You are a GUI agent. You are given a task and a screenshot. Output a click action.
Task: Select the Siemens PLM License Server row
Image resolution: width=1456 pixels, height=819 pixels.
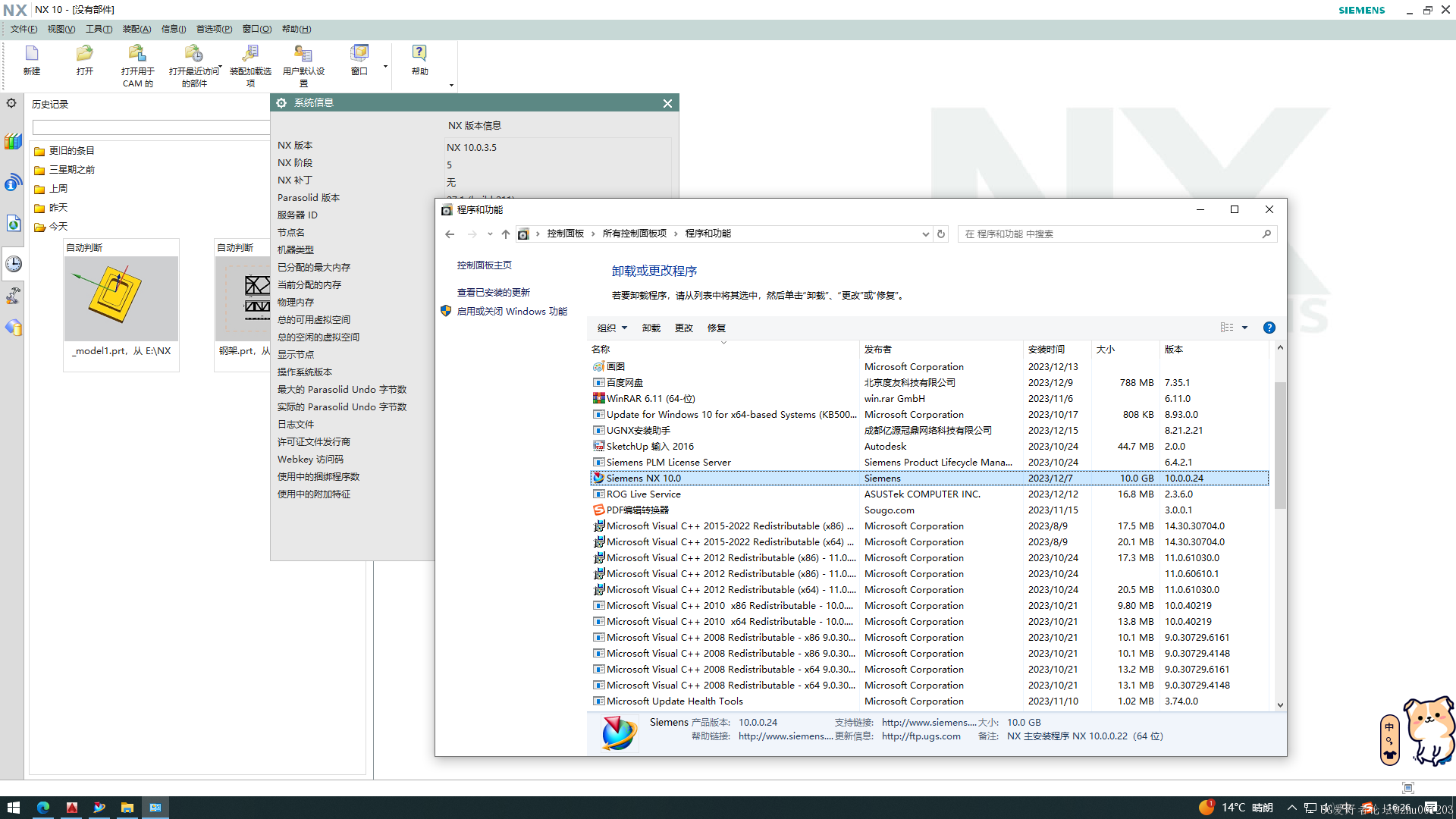[929, 463]
